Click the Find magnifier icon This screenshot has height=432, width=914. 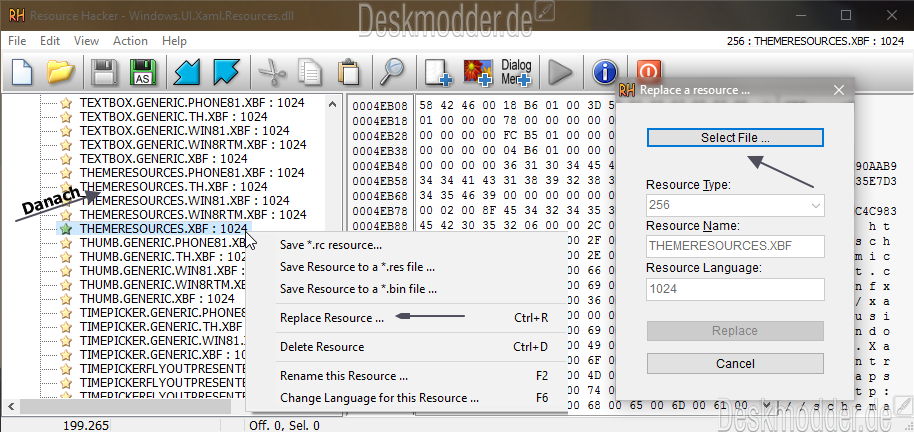[x=392, y=73]
